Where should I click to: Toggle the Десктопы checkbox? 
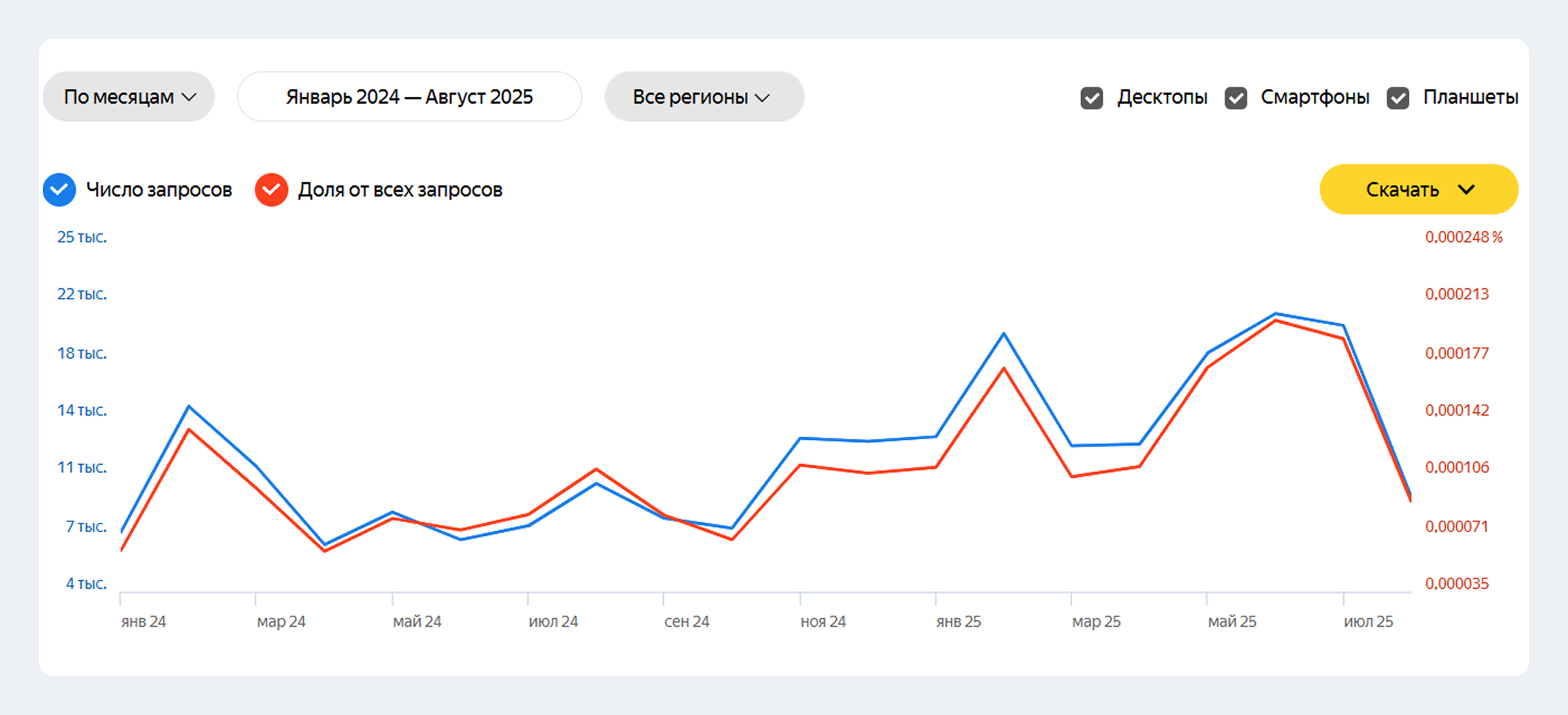1091,98
